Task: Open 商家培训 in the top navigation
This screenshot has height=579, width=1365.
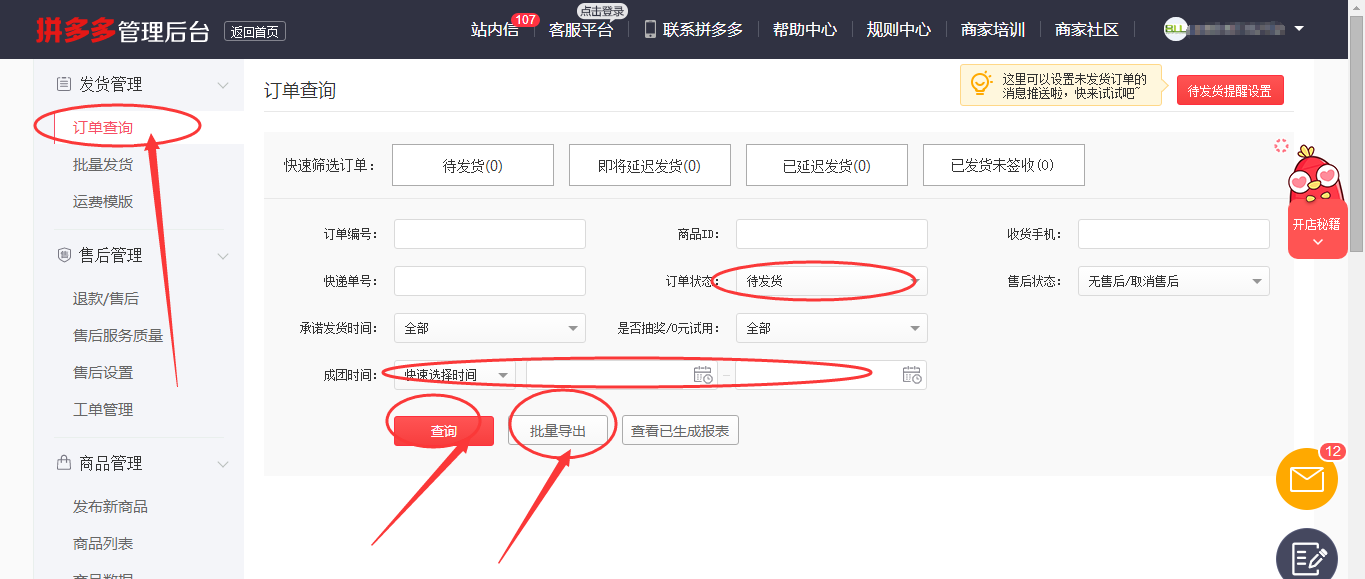Action: pyautogui.click(x=993, y=29)
